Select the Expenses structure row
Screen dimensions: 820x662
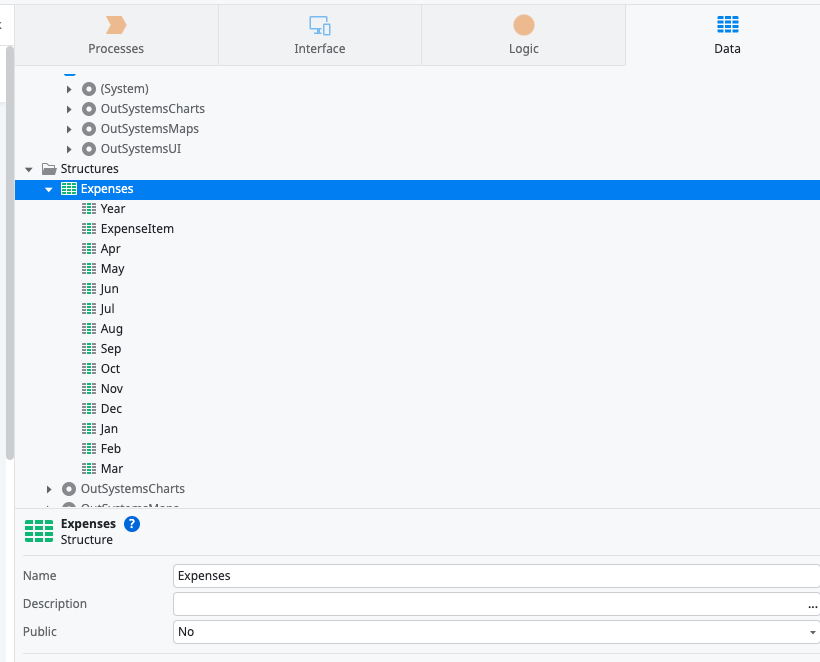pos(417,189)
